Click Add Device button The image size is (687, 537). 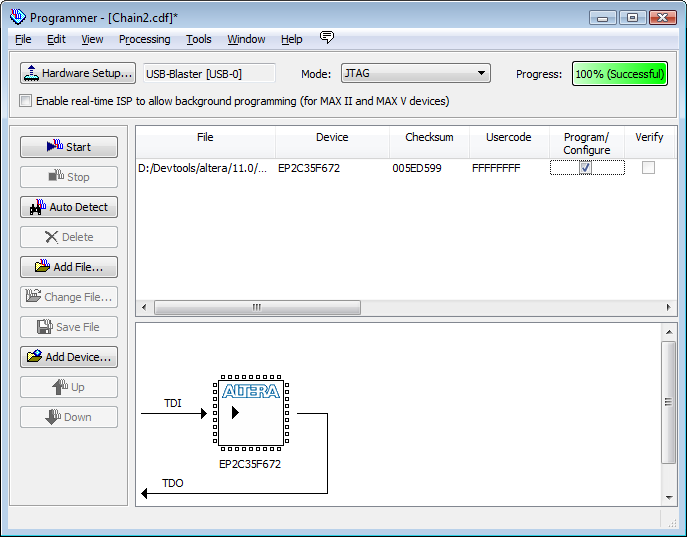pyautogui.click(x=68, y=357)
